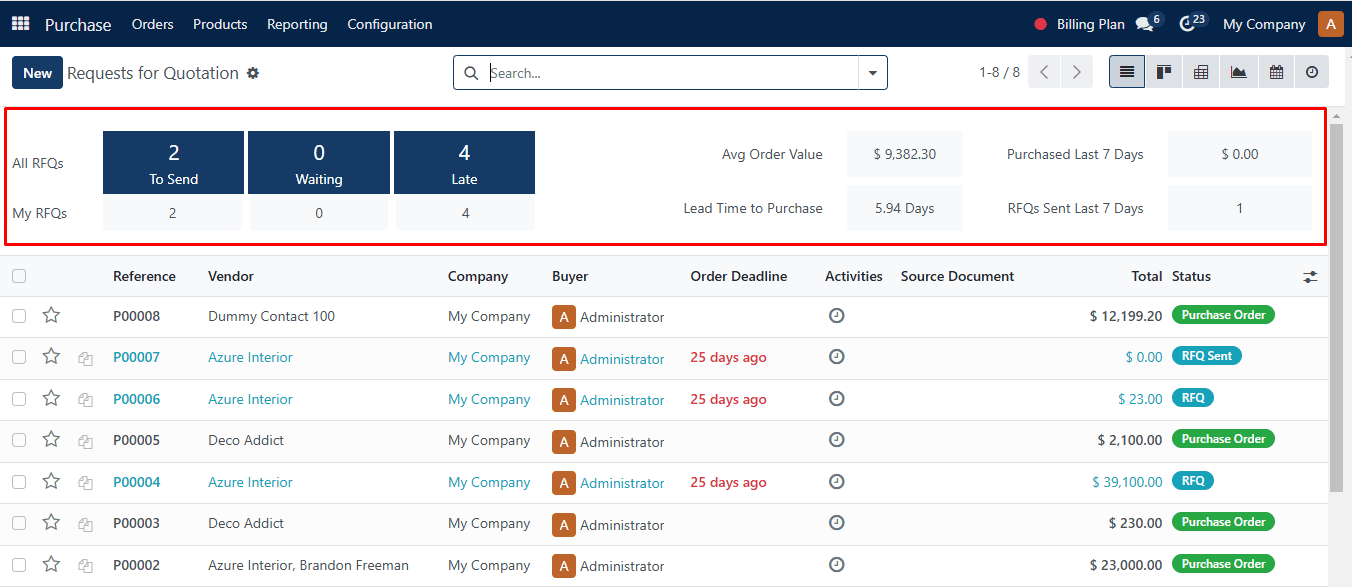Open the My Company switcher
Image resolution: width=1352 pixels, height=587 pixels.
[x=1264, y=24]
